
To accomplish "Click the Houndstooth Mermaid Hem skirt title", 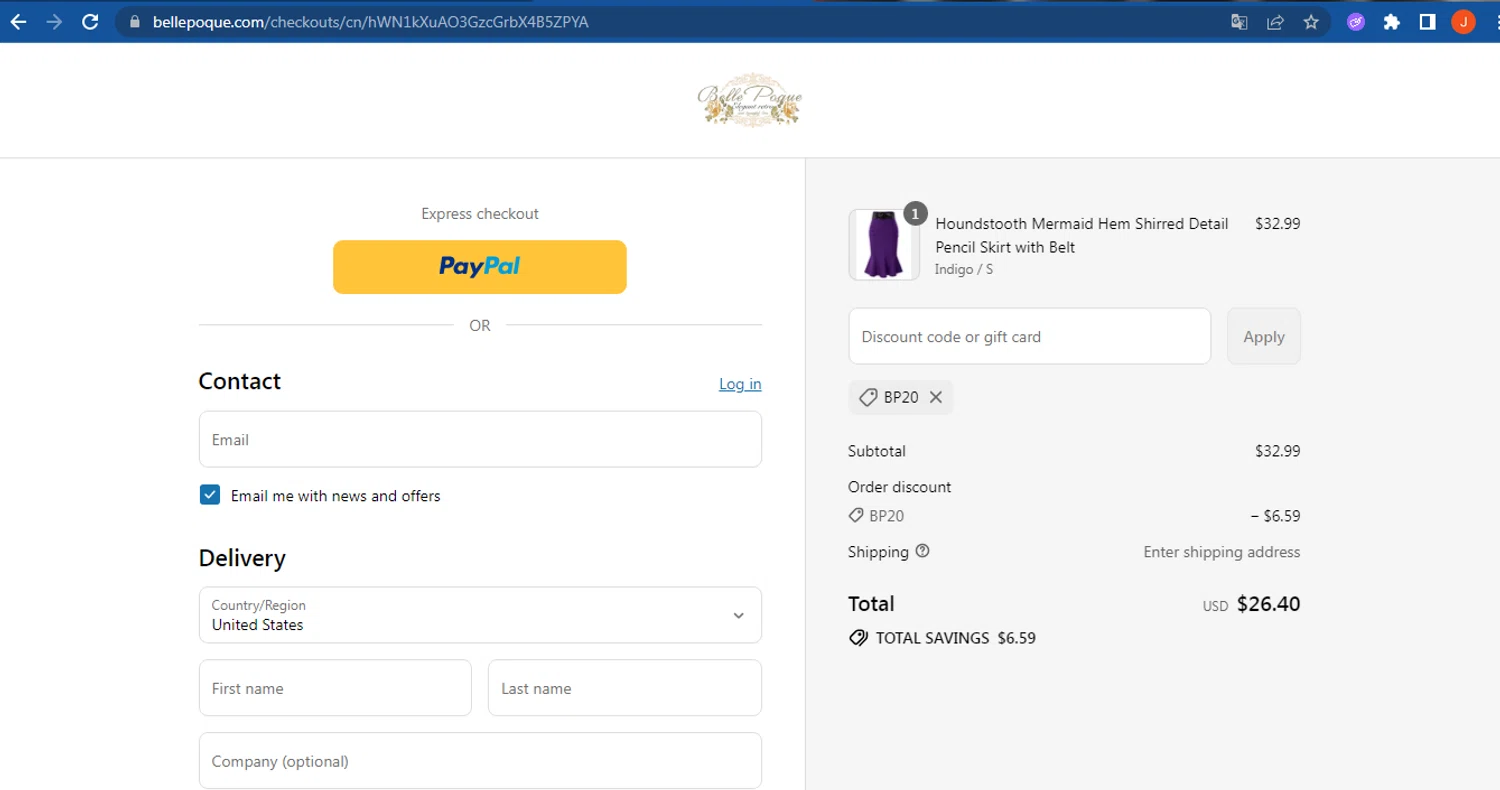I will click(x=1082, y=235).
